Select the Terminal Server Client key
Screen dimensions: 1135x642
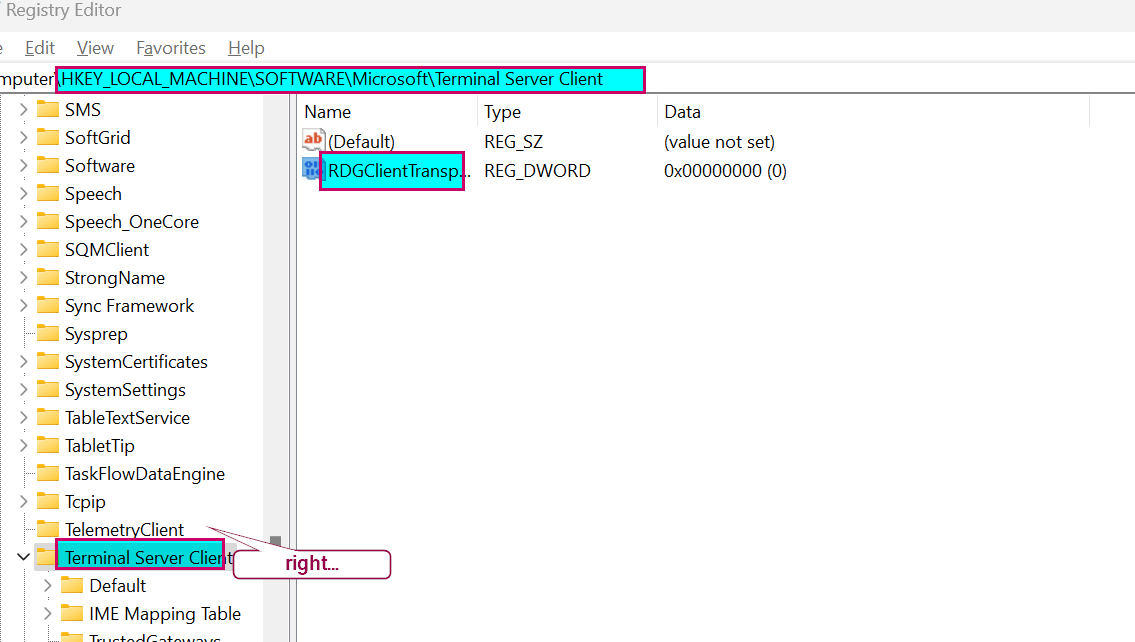(x=148, y=557)
